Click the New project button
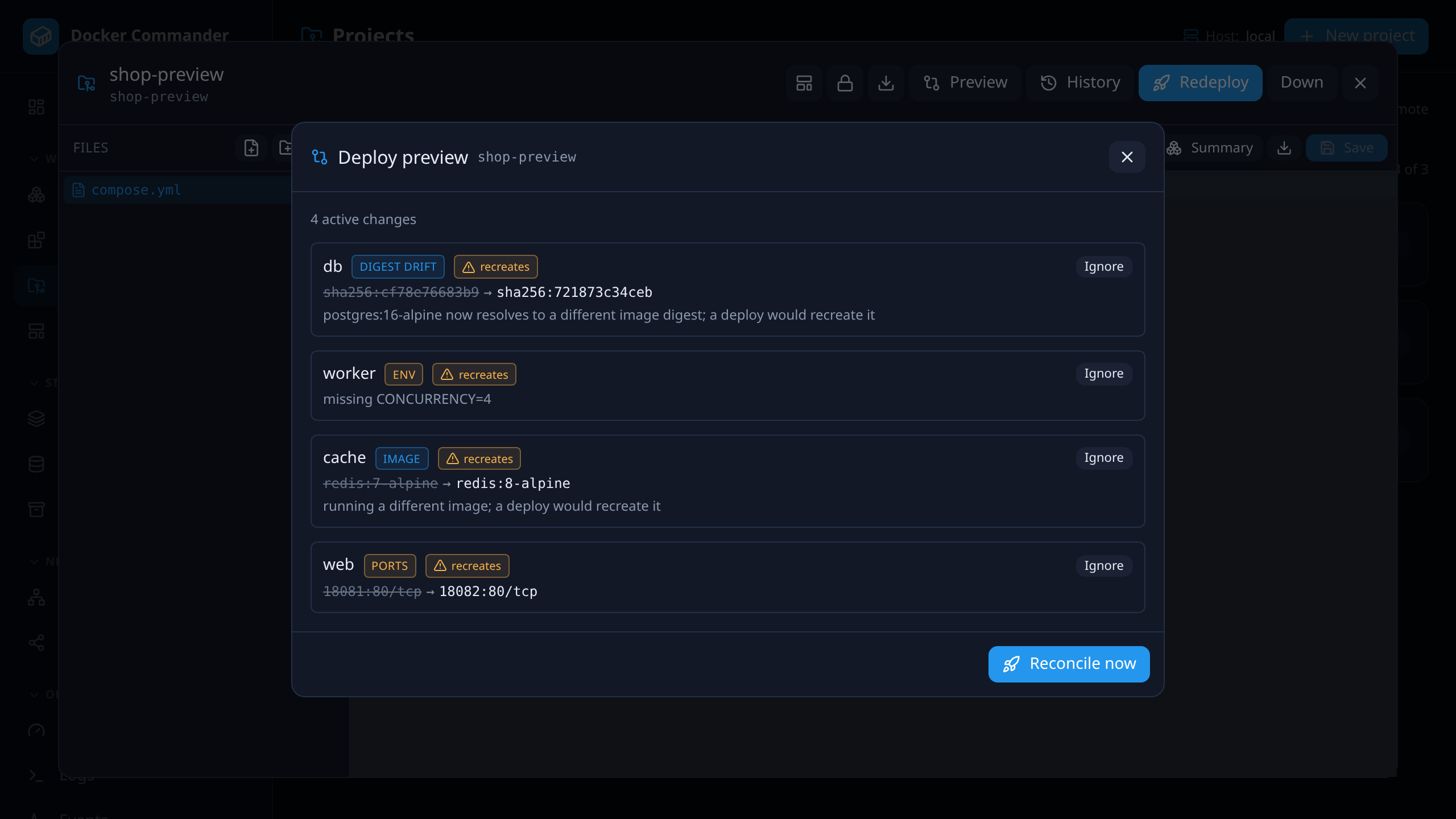 (1356, 36)
